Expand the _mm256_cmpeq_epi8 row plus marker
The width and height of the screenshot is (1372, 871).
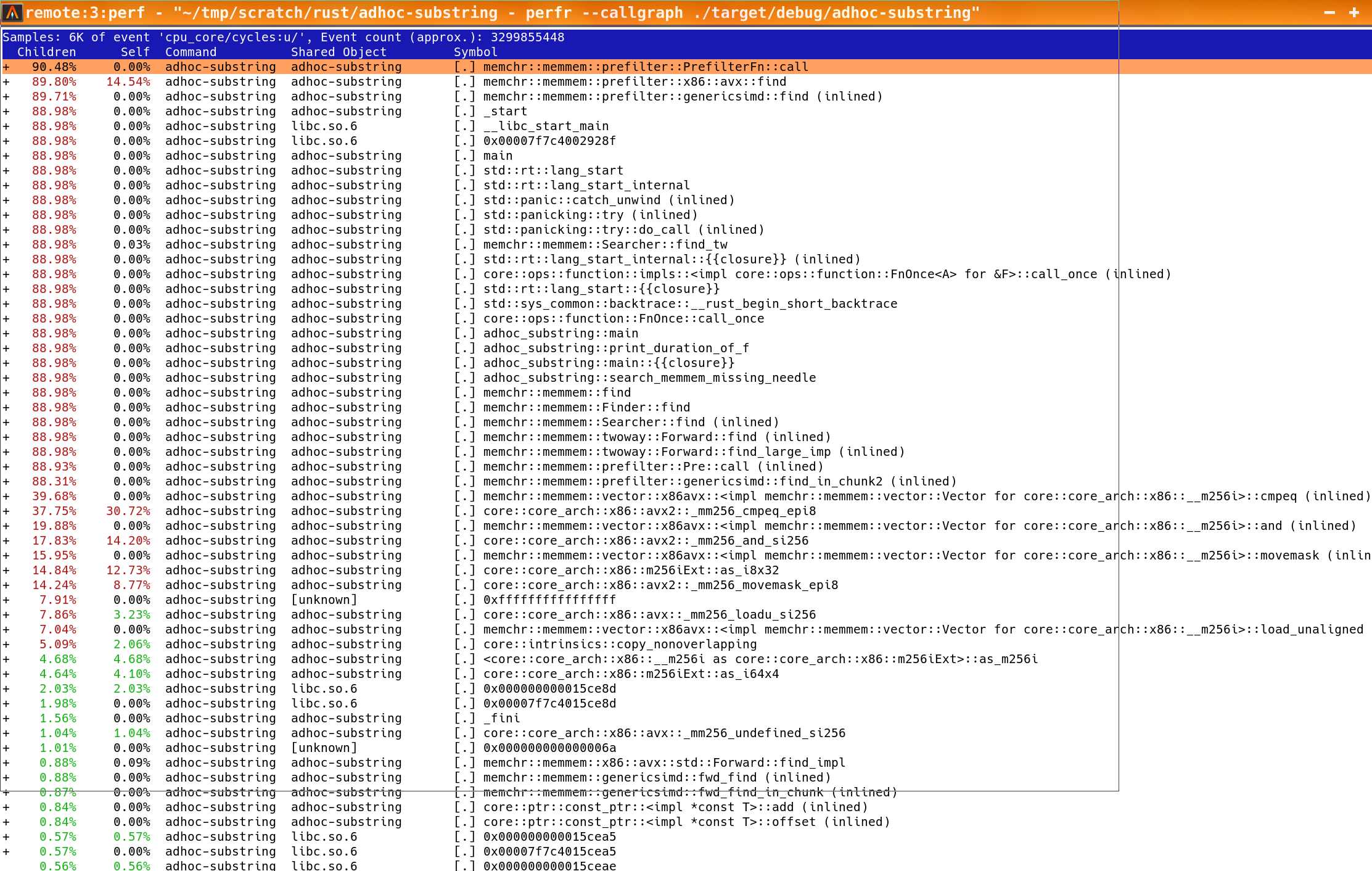(6, 511)
